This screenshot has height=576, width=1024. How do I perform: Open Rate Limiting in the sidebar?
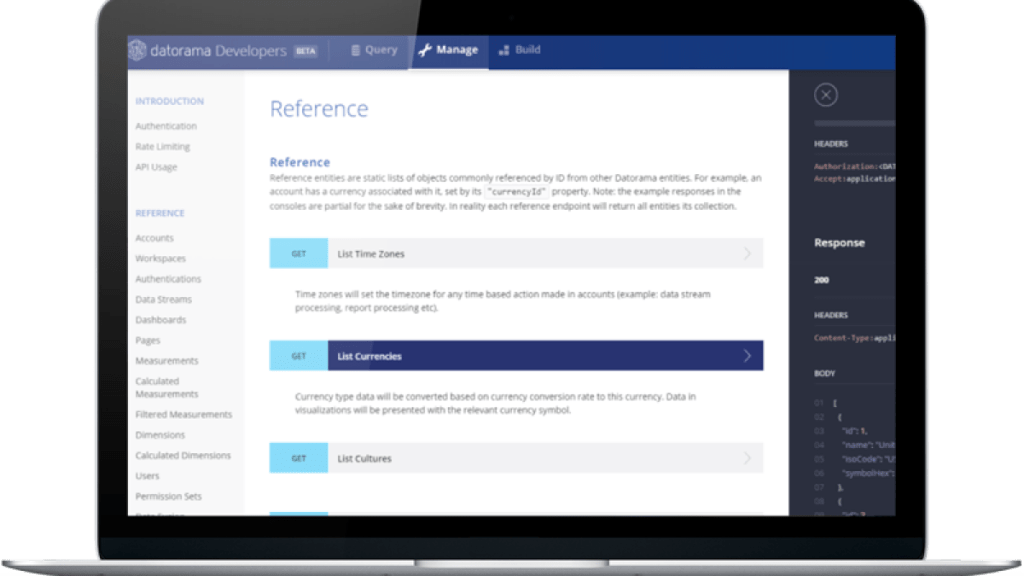(162, 147)
